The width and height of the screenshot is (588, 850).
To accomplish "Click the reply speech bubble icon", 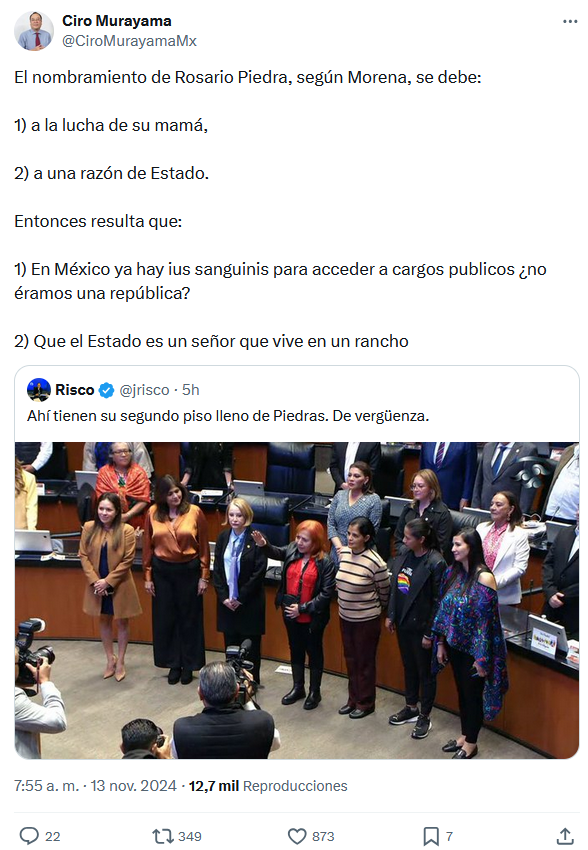I will coord(29,835).
